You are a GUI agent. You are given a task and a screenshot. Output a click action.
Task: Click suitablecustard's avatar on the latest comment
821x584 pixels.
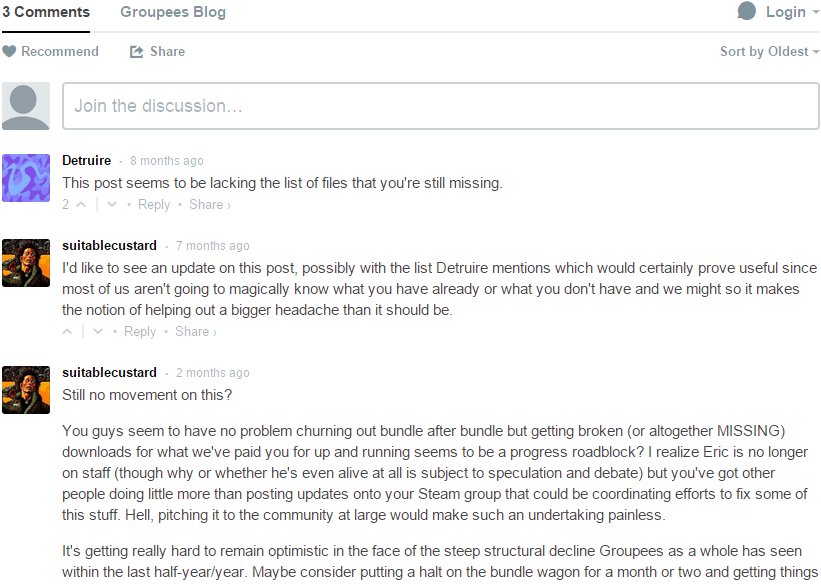click(26, 390)
